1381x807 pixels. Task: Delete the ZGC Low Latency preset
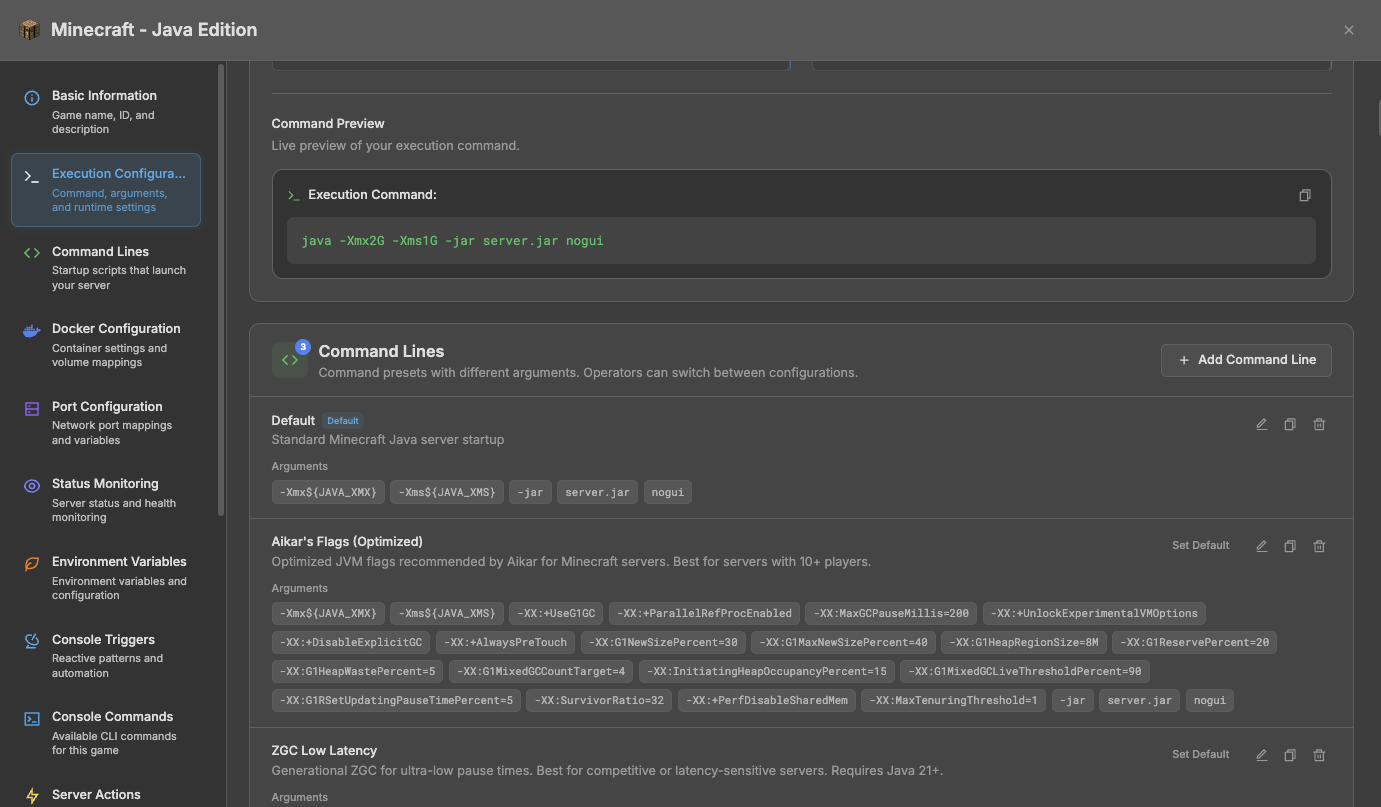[x=1319, y=754]
